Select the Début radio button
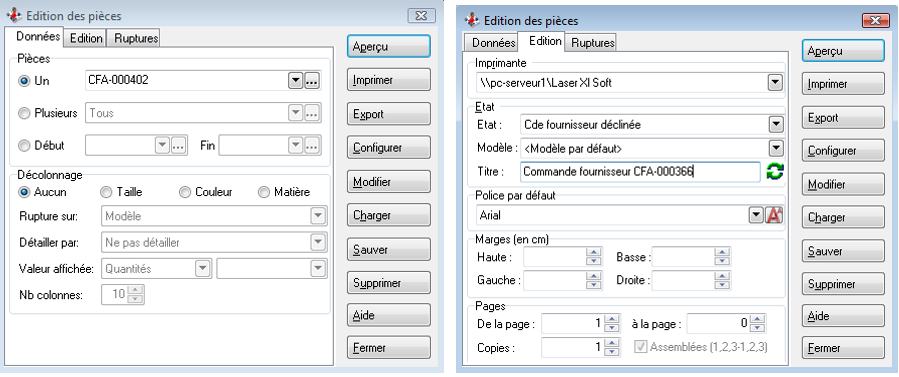 pyautogui.click(x=24, y=146)
